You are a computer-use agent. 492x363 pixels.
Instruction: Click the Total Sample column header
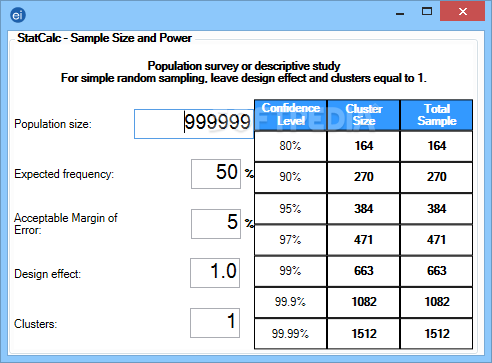(x=437, y=115)
